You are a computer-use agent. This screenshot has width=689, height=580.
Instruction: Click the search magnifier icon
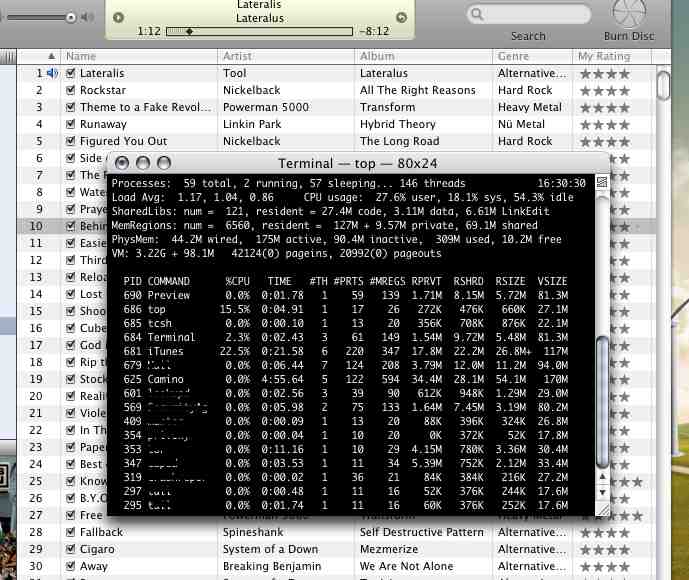click(x=477, y=14)
